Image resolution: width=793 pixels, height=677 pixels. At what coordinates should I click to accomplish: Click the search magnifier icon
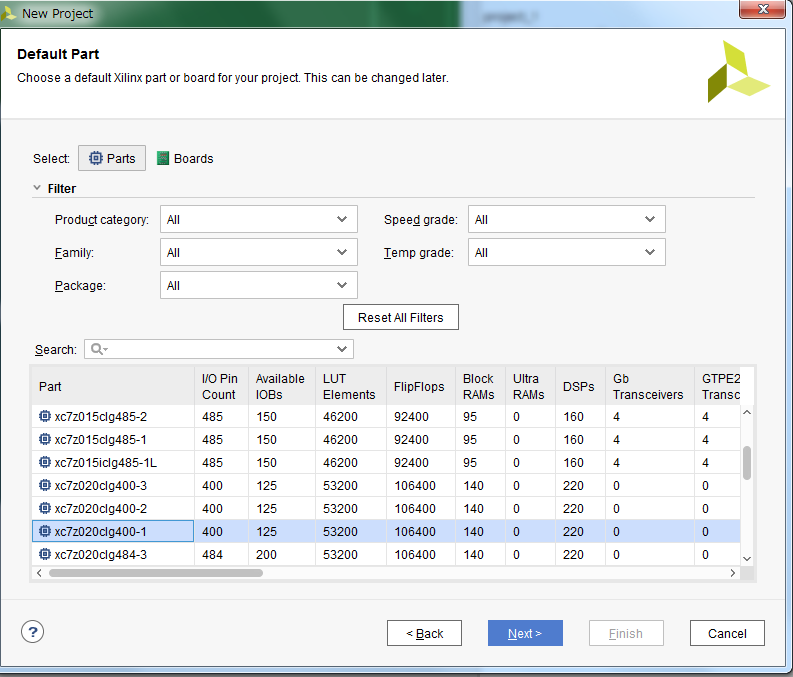[x=97, y=349]
